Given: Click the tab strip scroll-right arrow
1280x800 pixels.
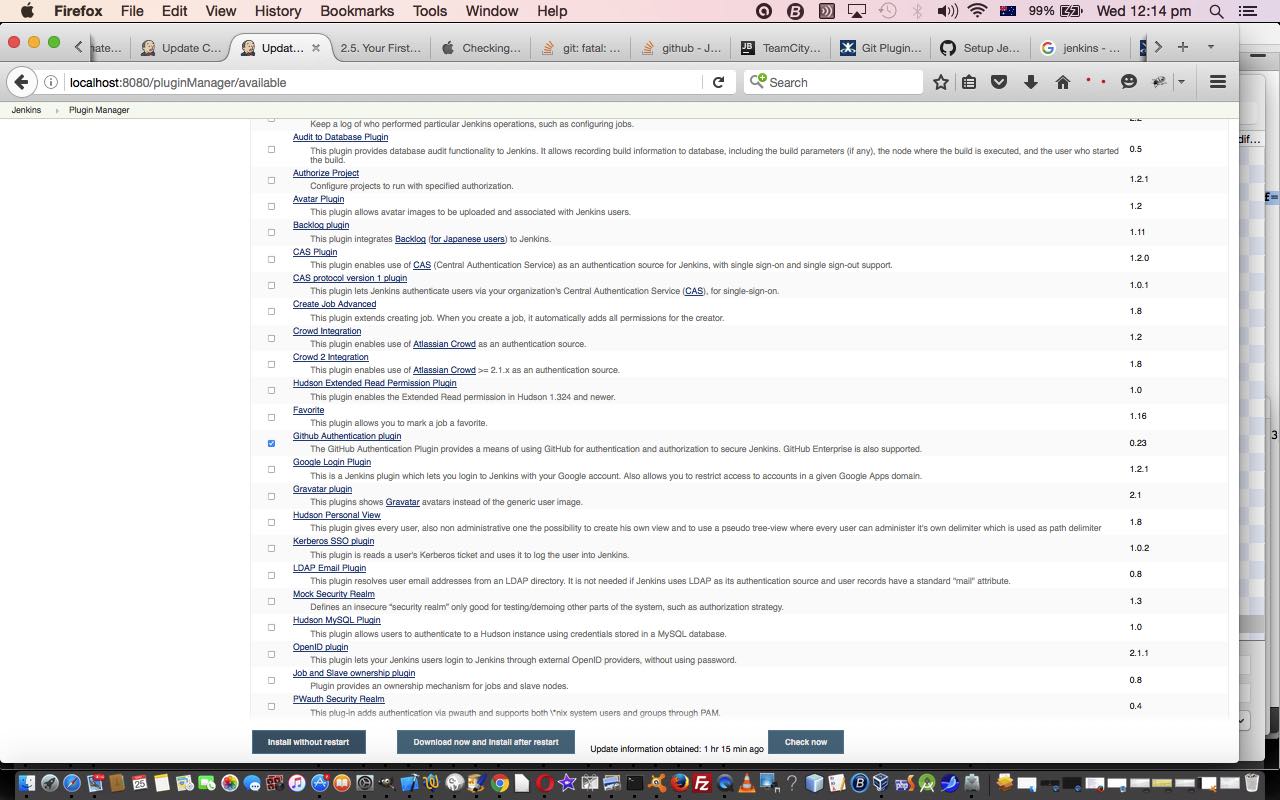Looking at the screenshot, I should tap(1158, 47).
